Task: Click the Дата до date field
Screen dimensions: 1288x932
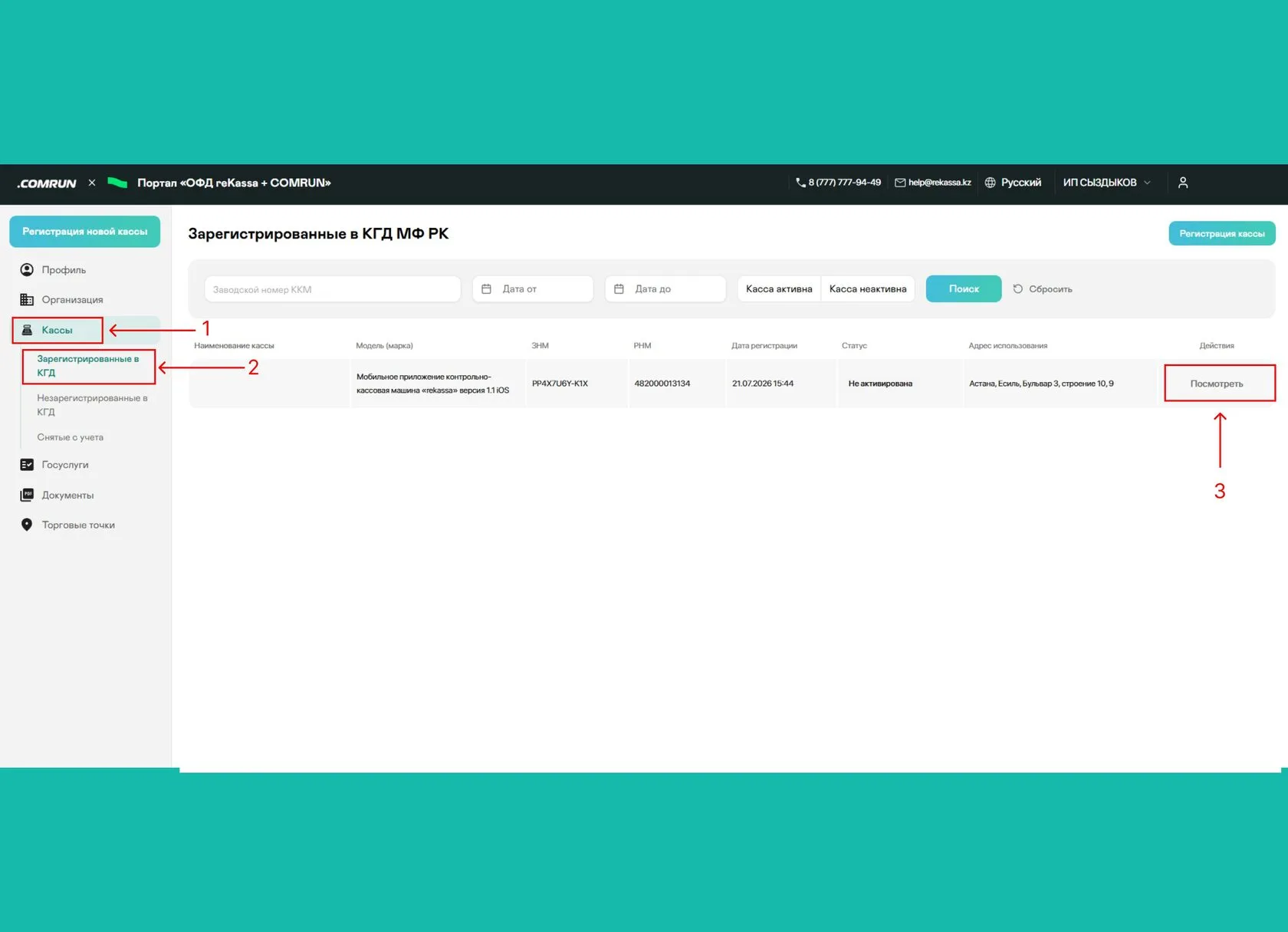Action: tap(665, 289)
